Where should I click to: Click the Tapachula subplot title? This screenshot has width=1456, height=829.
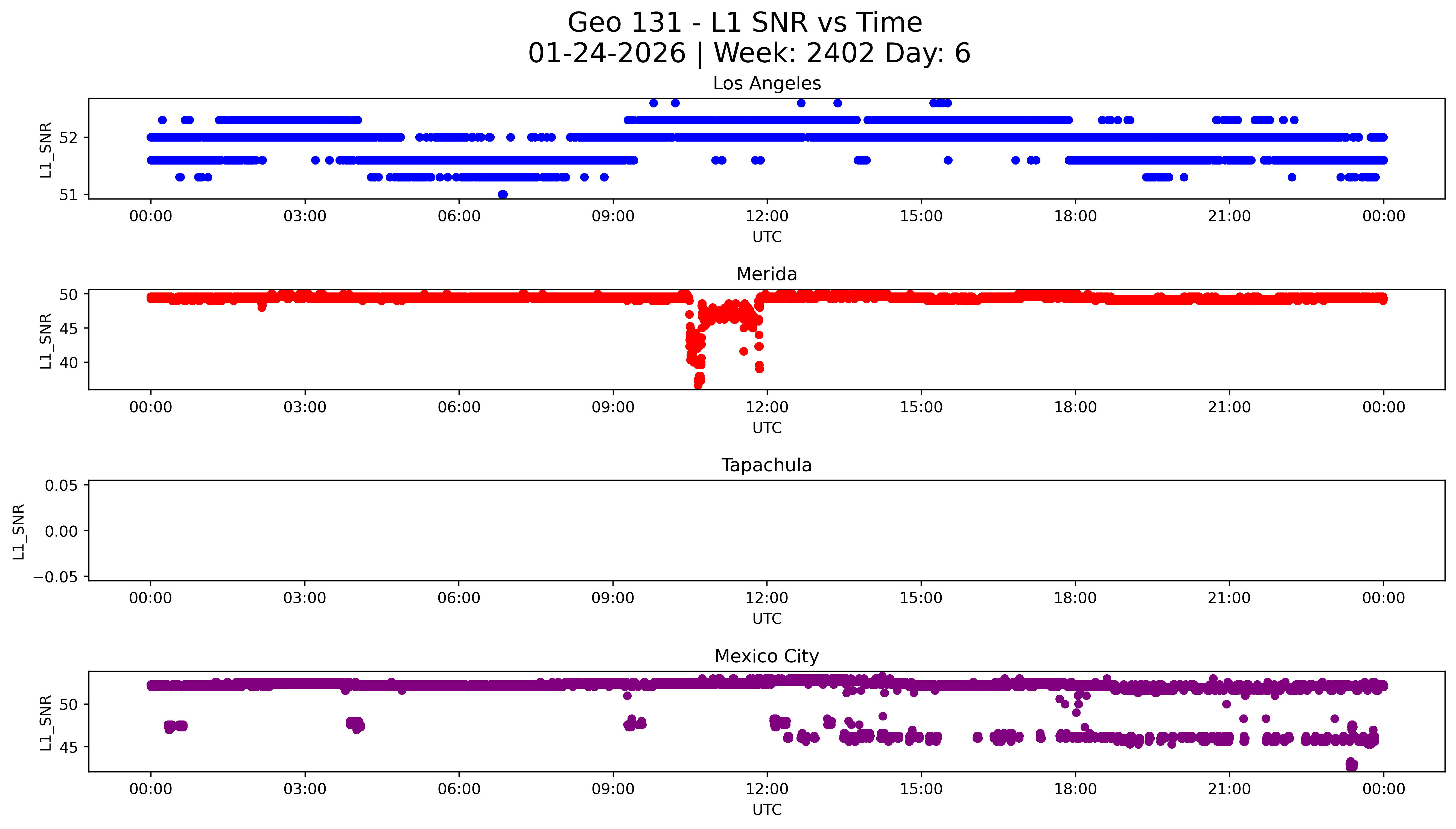tap(766, 465)
